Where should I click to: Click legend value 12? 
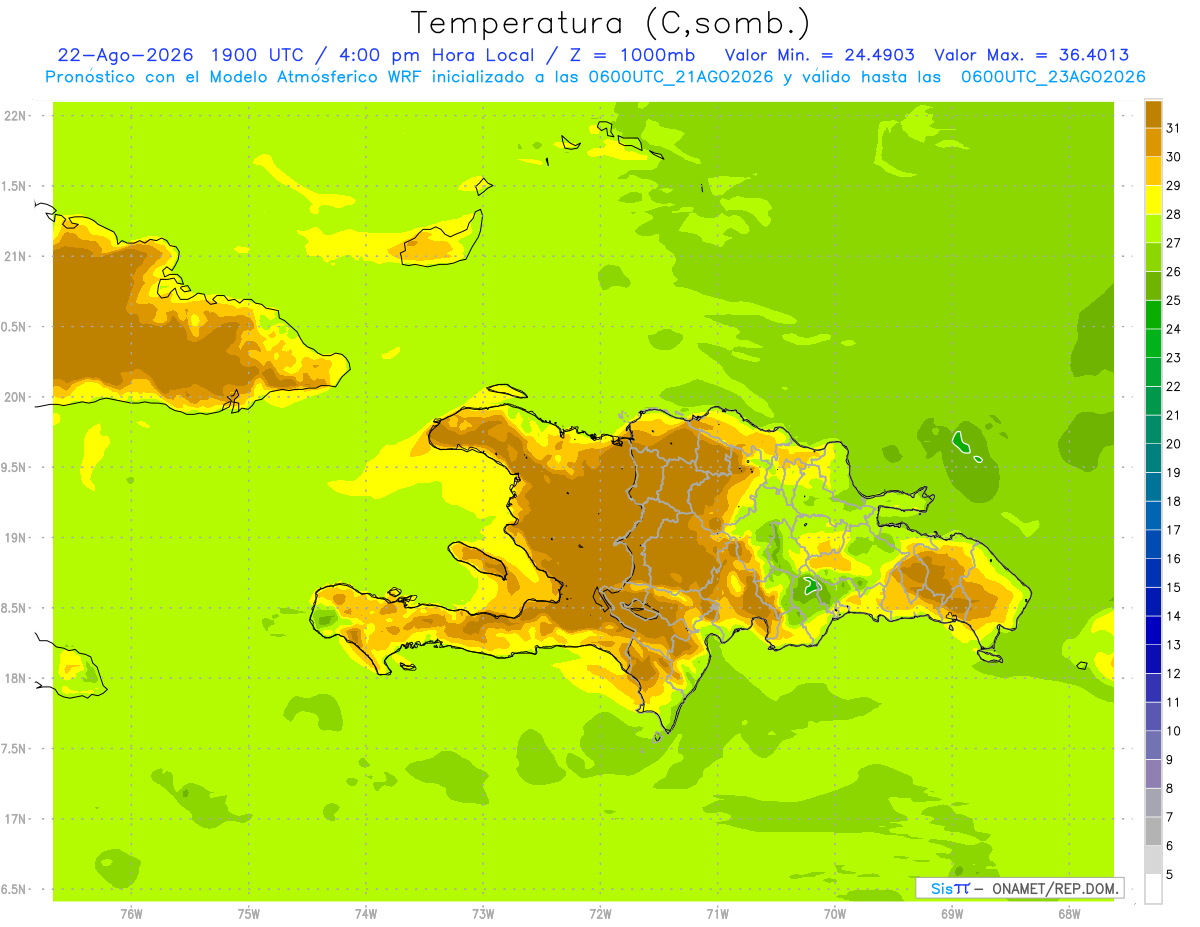click(x=1173, y=674)
